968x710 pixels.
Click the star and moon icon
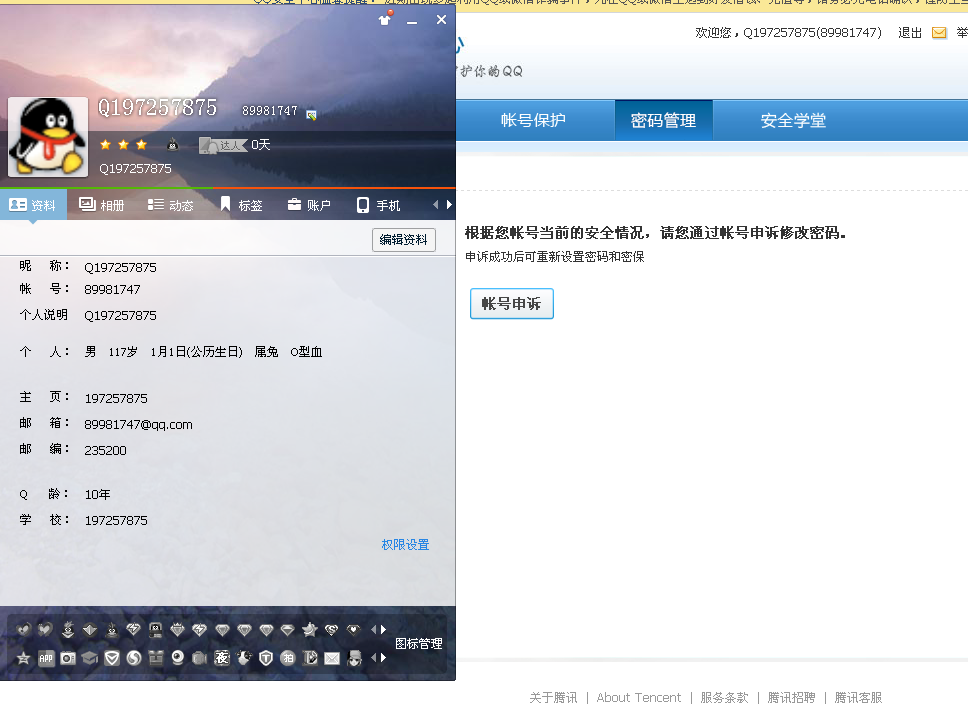pos(309,630)
